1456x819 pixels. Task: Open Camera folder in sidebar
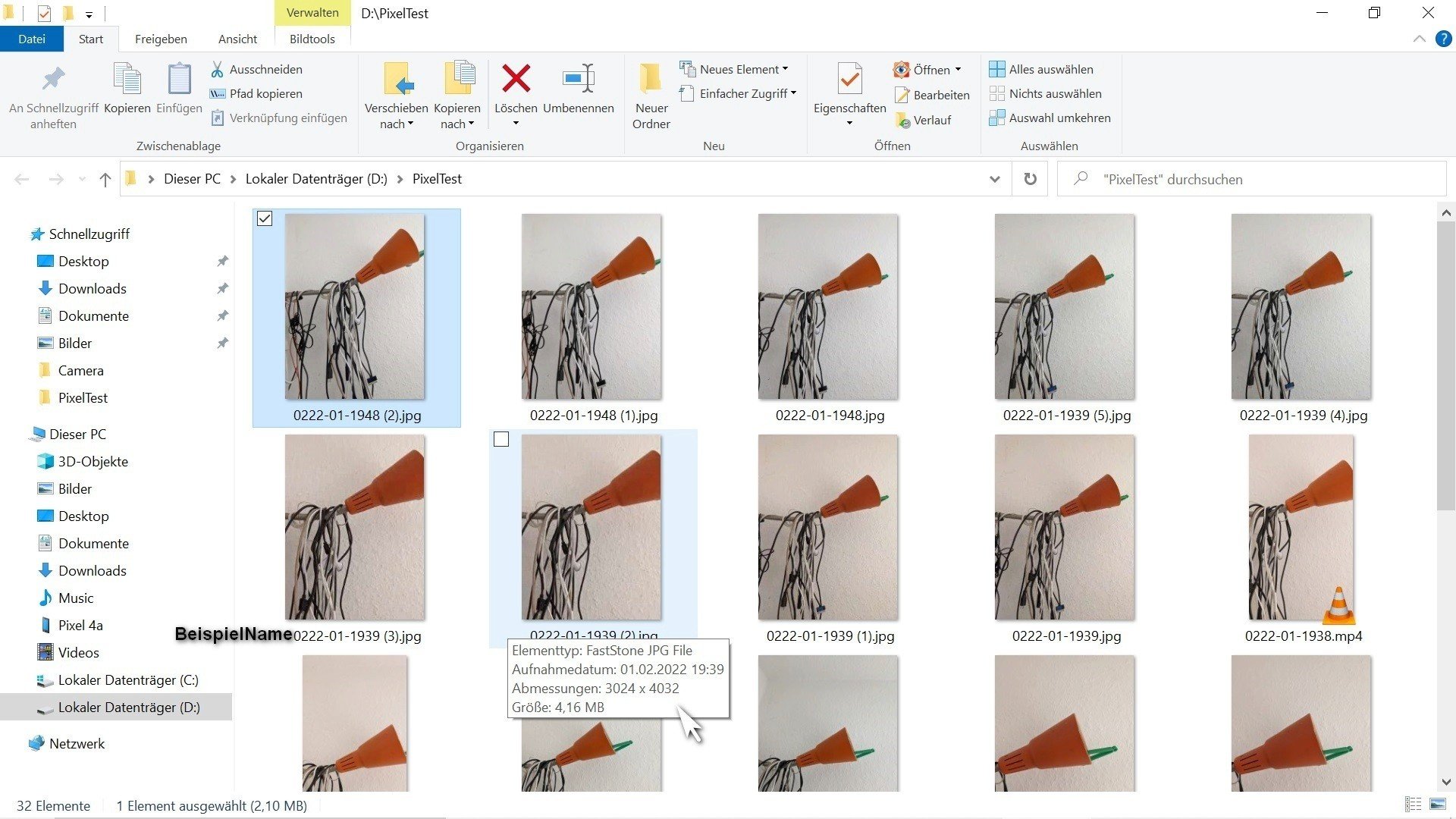[x=80, y=370]
